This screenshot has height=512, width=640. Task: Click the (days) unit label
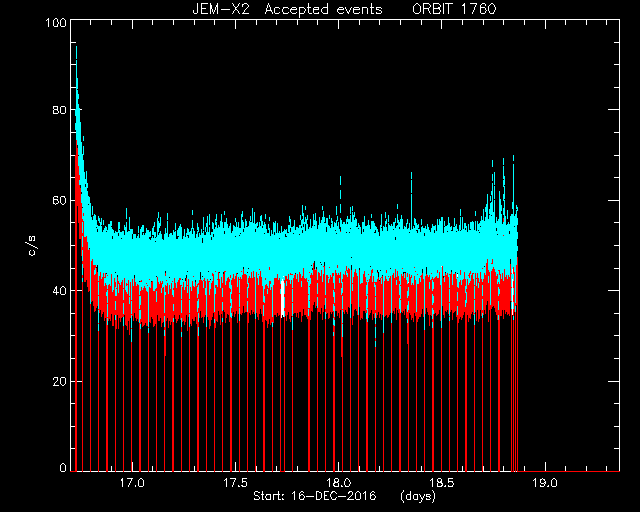pos(418,496)
